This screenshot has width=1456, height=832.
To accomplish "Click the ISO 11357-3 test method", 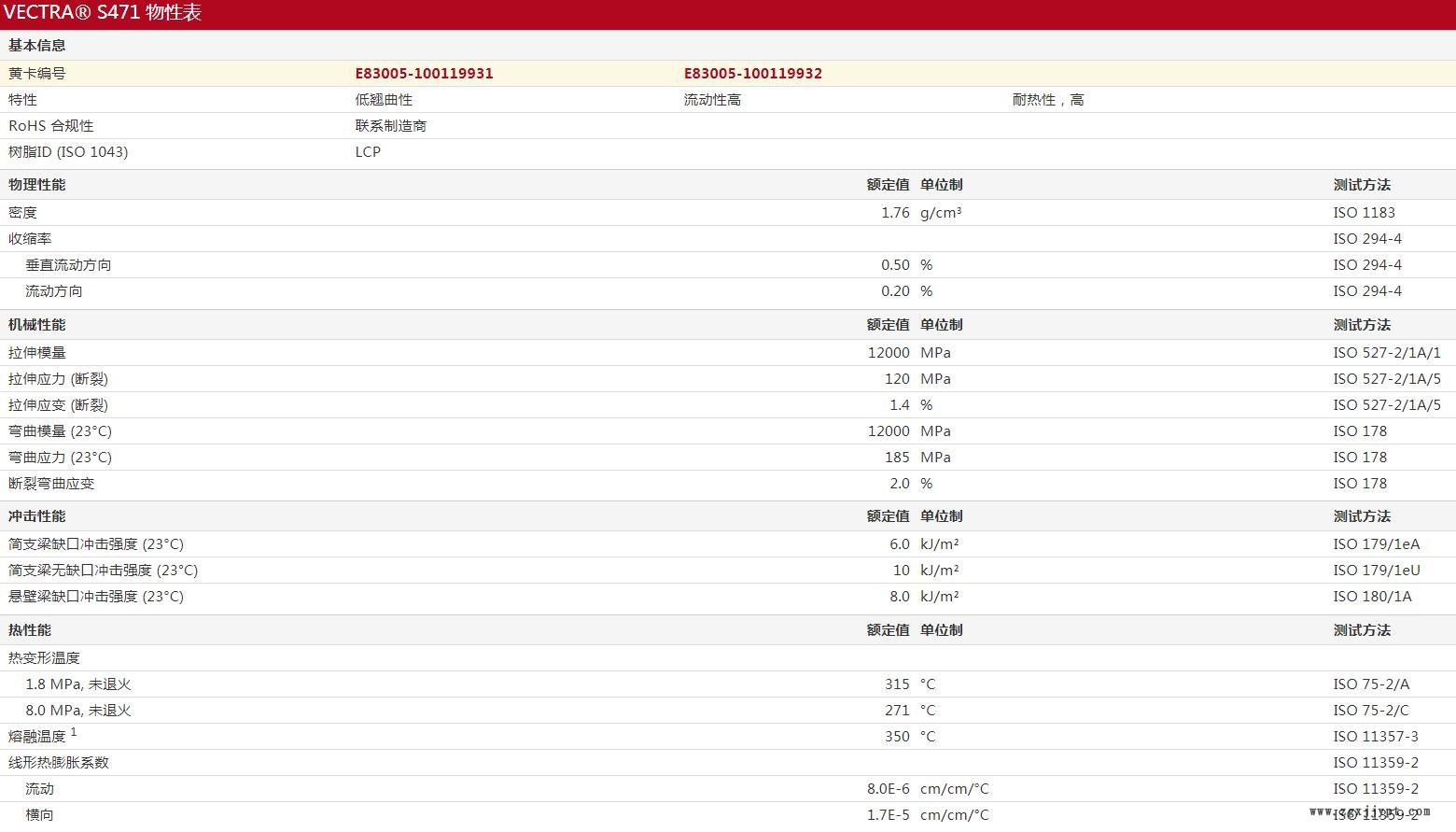I will (1375, 737).
